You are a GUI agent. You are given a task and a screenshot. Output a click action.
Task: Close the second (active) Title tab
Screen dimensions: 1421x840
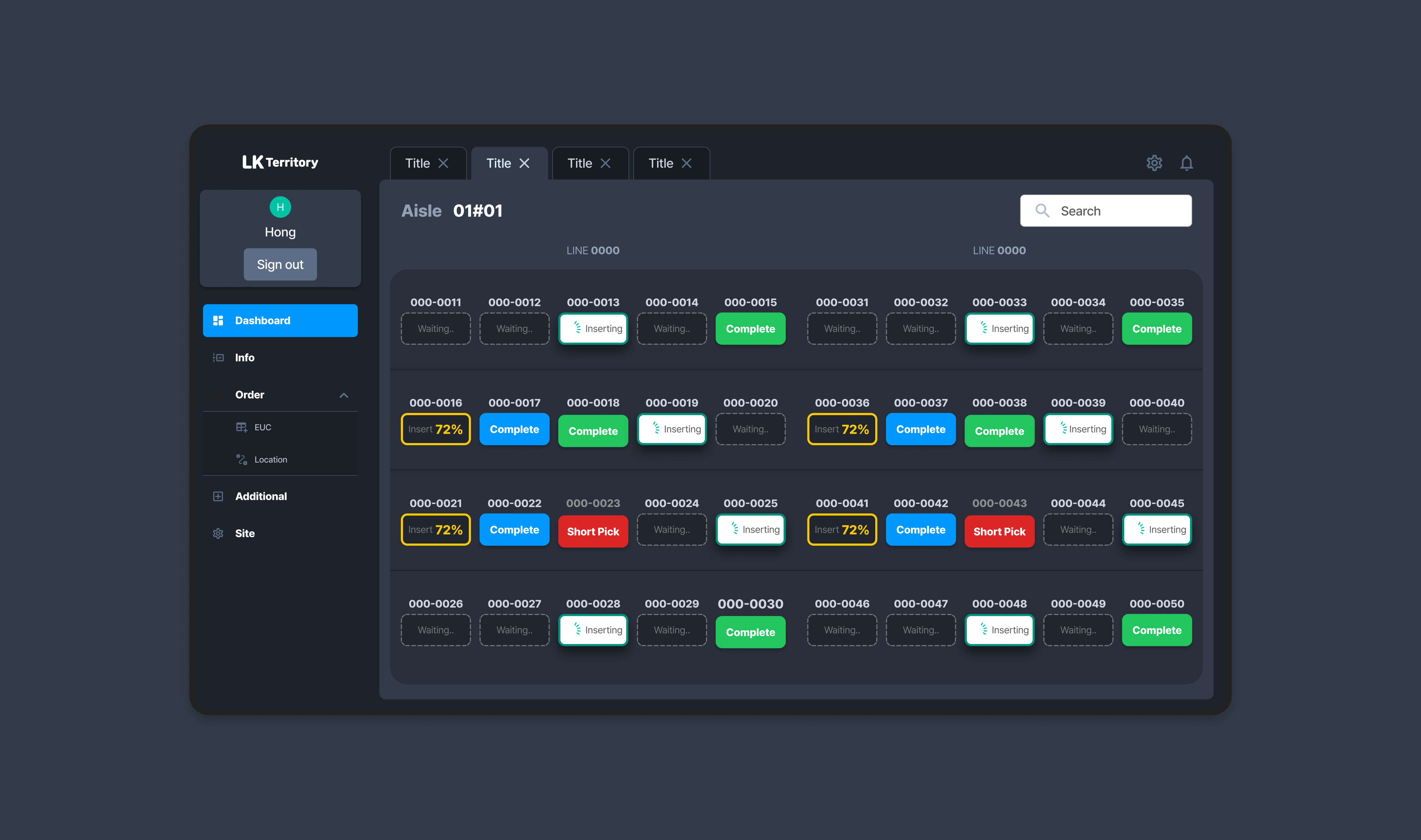tap(524, 163)
